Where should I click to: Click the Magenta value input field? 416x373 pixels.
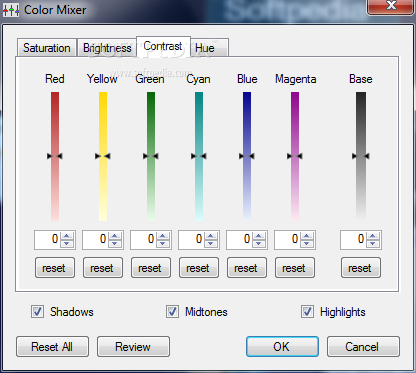[288, 239]
